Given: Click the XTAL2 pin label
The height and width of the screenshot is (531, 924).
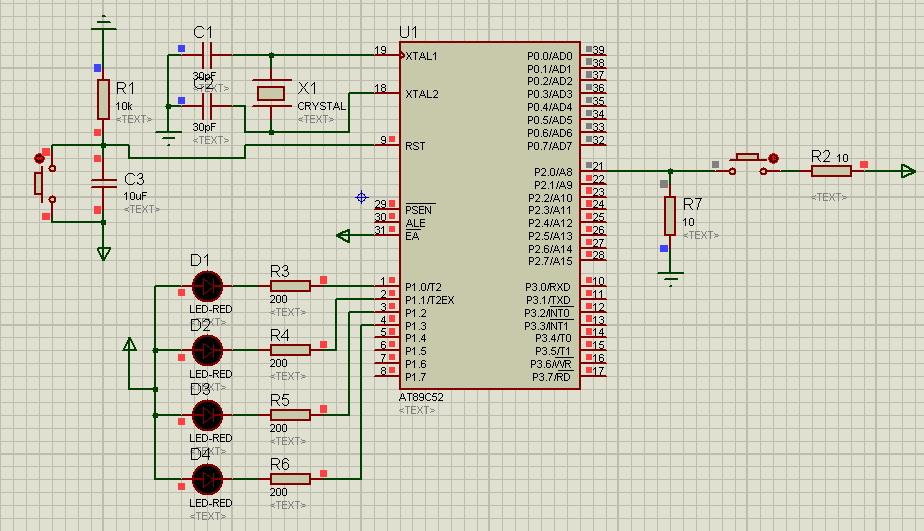Looking at the screenshot, I should pyautogui.click(x=422, y=94).
